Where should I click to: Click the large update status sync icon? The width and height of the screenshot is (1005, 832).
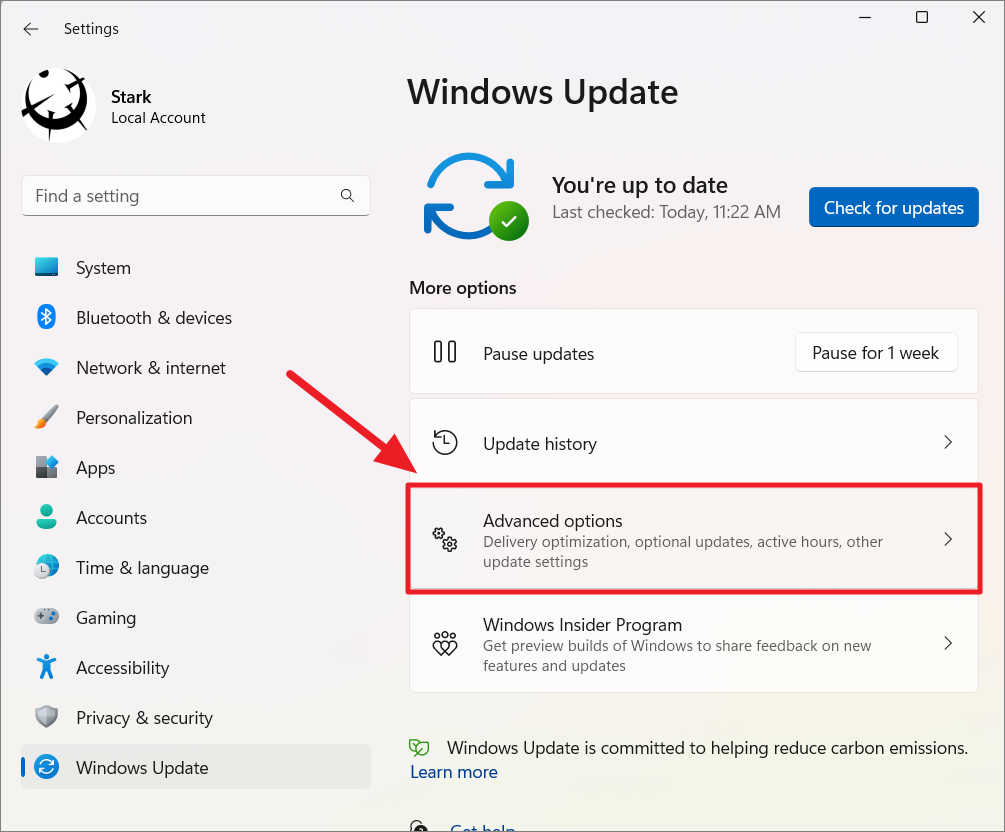point(476,196)
